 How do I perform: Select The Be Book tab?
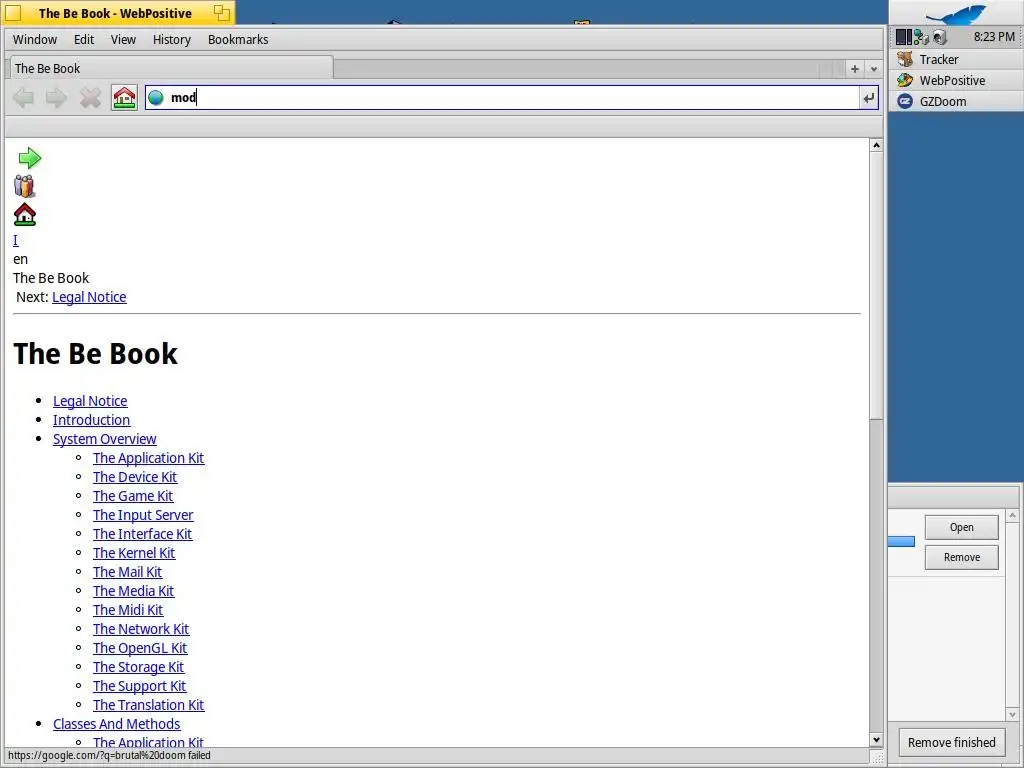pyautogui.click(x=171, y=69)
